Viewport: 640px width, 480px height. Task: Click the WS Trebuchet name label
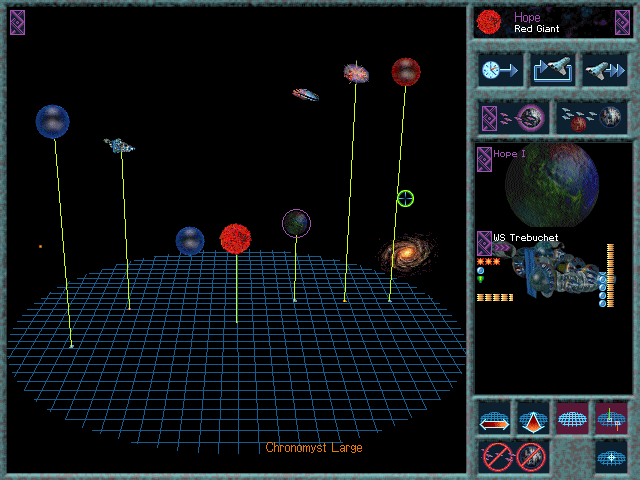(x=526, y=238)
